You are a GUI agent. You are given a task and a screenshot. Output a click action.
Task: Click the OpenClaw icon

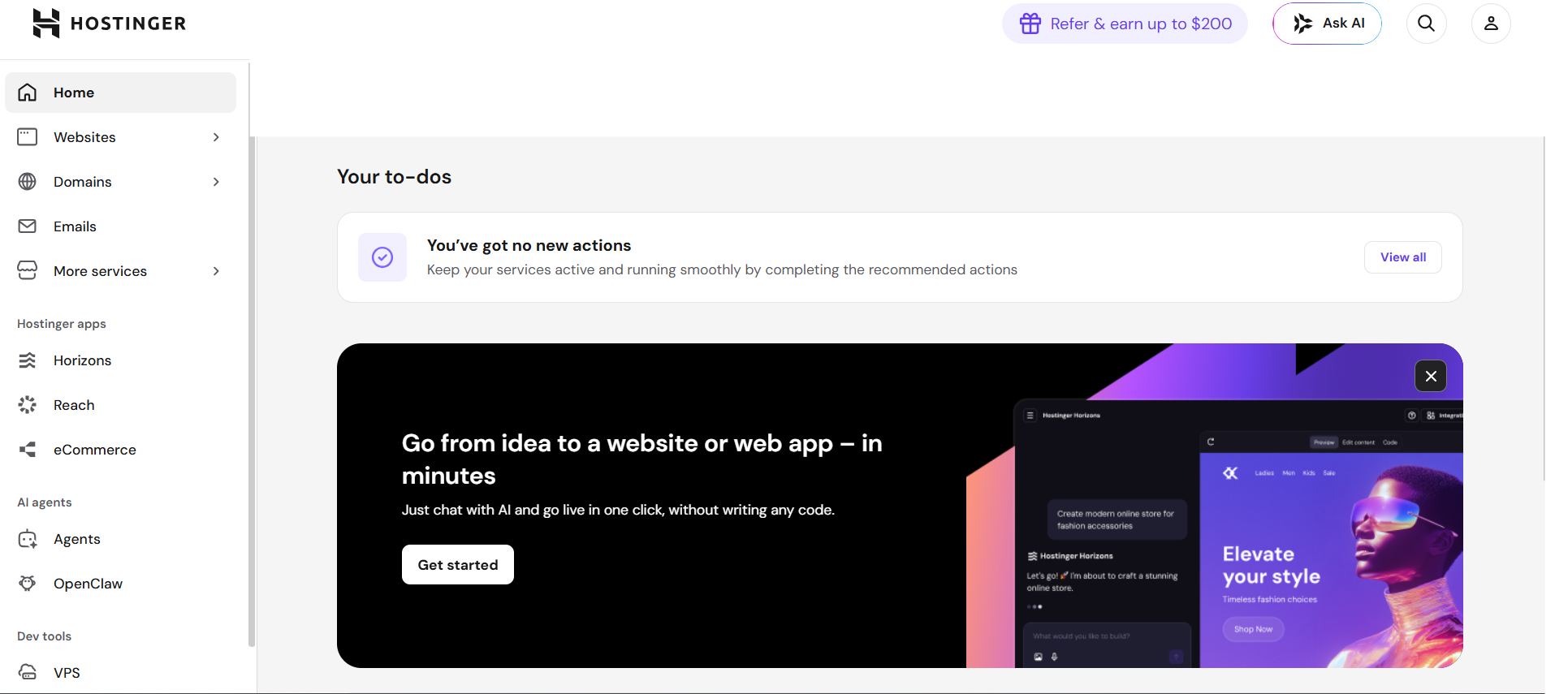(x=28, y=584)
